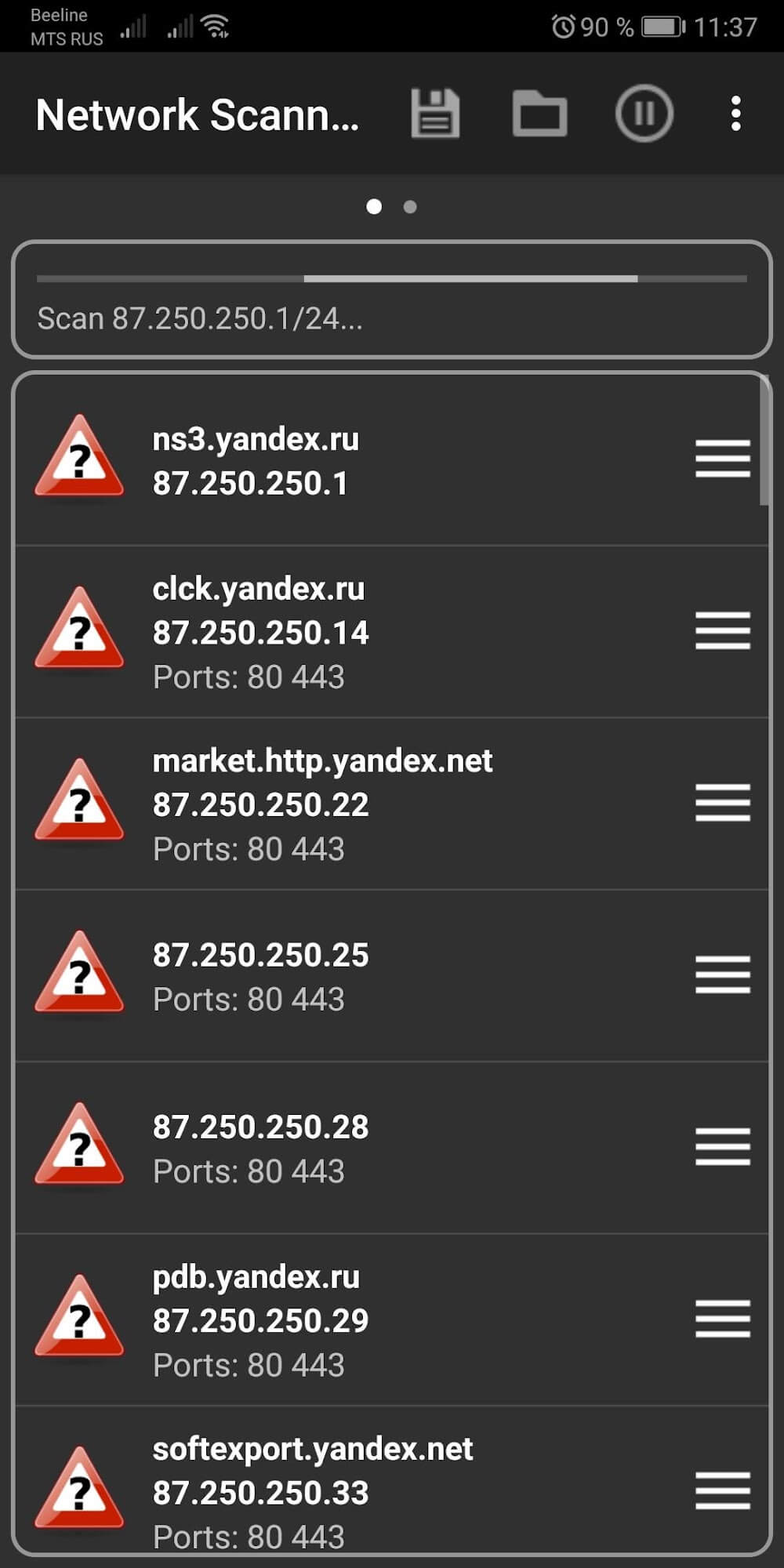The width and height of the screenshot is (784, 1568).
Task: Click the results list scrollbar
Action: click(764, 443)
